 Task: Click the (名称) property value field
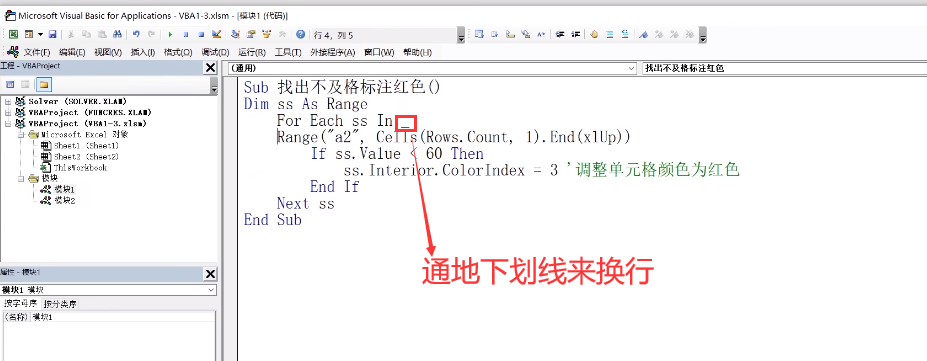pyautogui.click(x=122, y=317)
